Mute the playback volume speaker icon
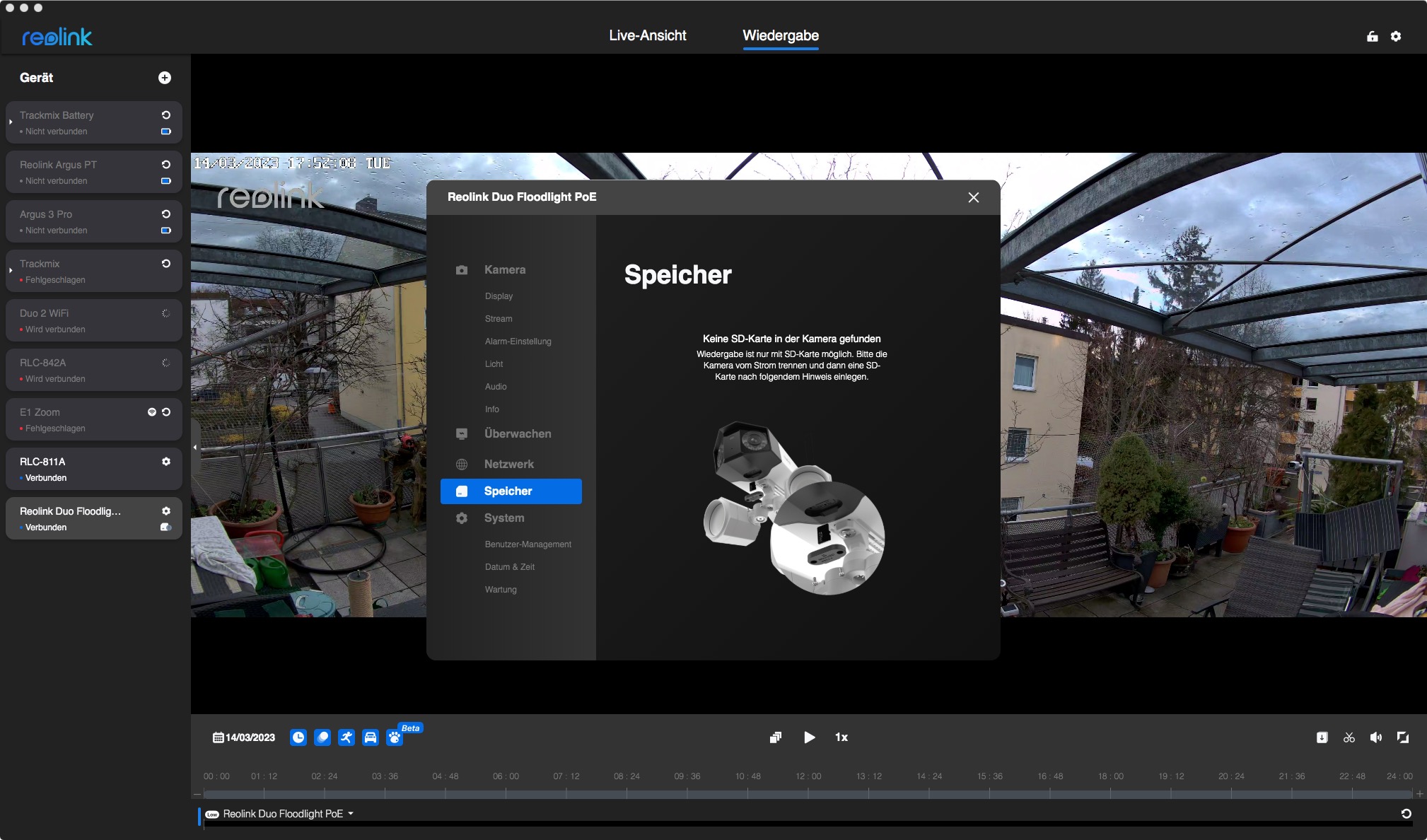Image resolution: width=1427 pixels, height=840 pixels. tap(1376, 737)
